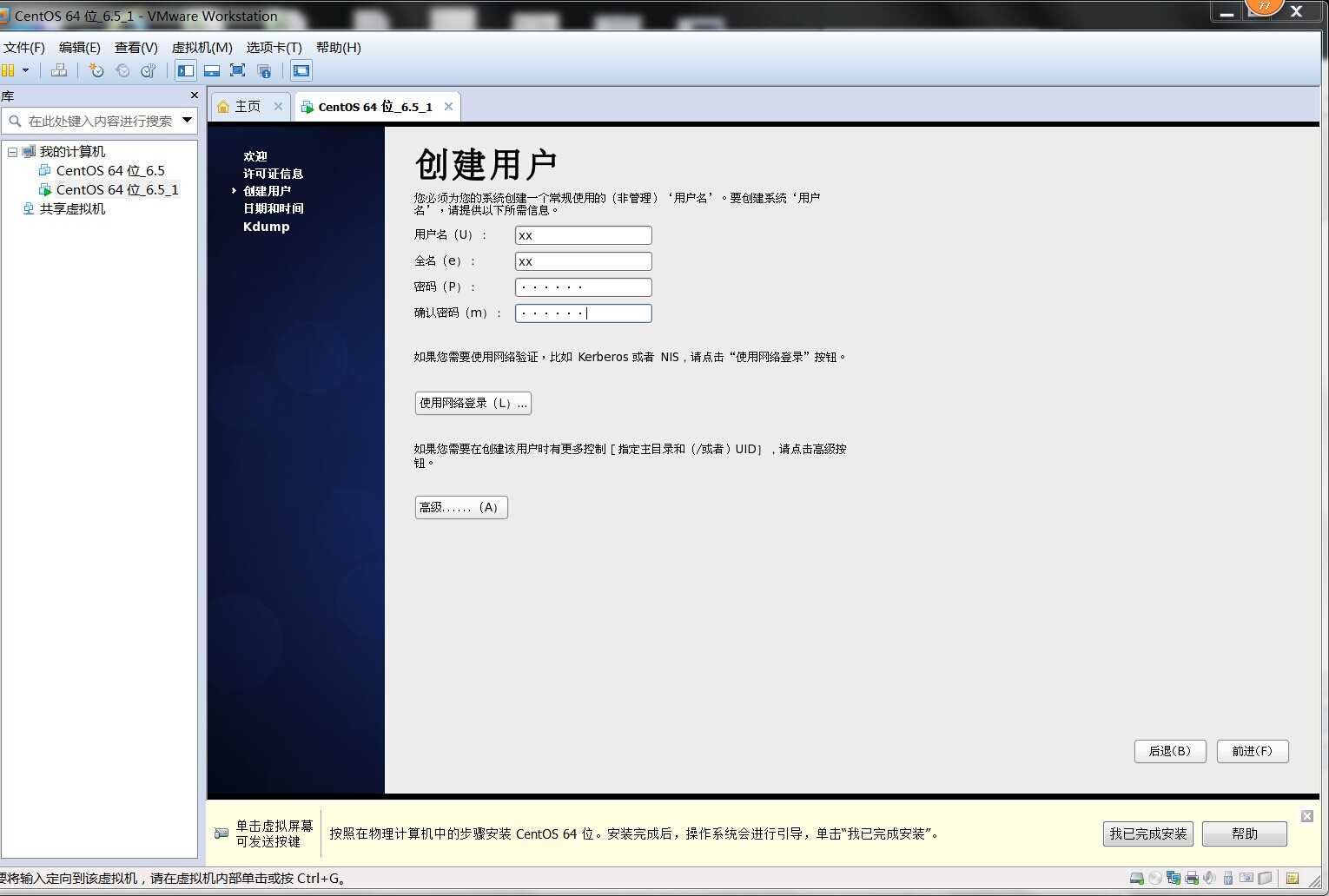The height and width of the screenshot is (896, 1329).
Task: Take a snapshot of this virtual machine
Action: 96,70
